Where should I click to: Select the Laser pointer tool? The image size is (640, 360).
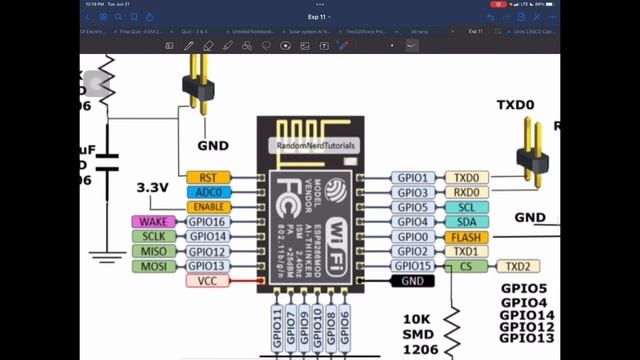[x=343, y=46]
